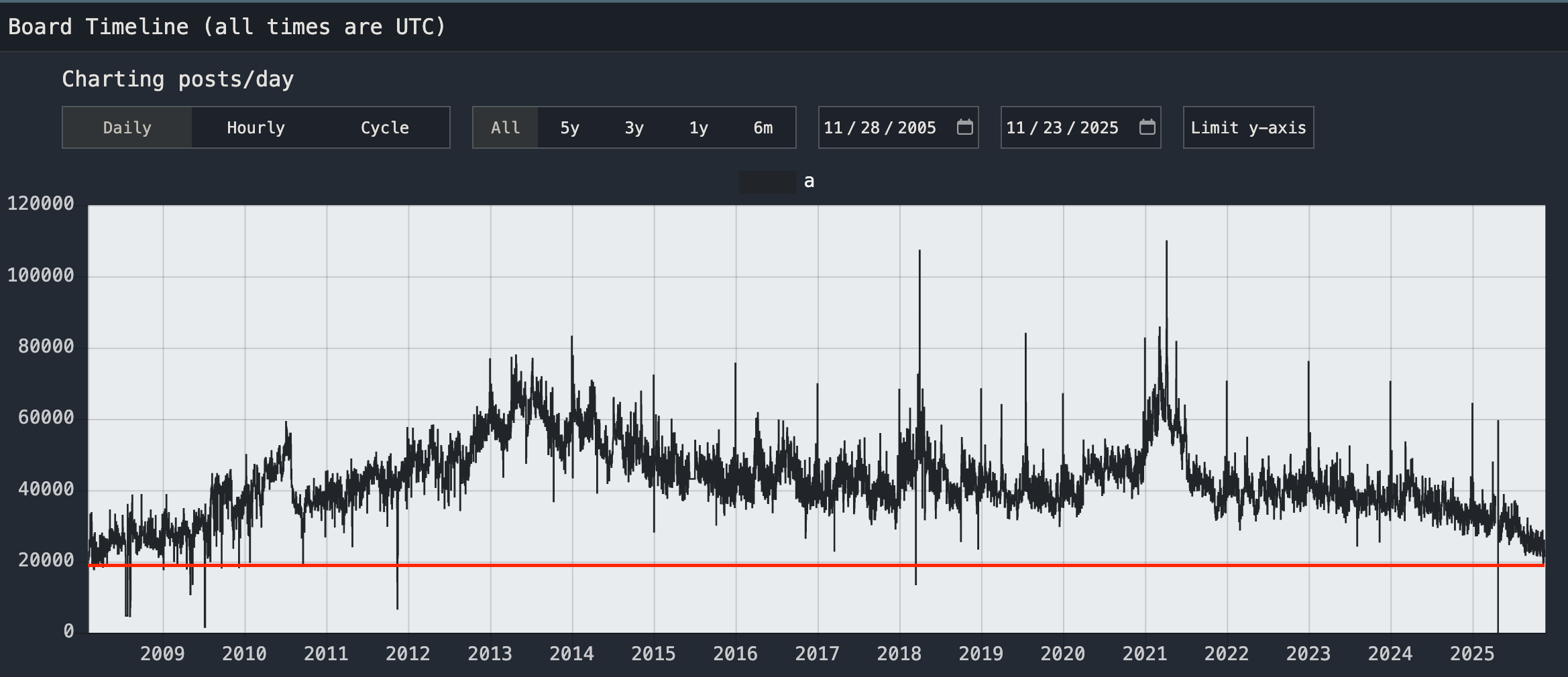Click the x-axis label "2012"
This screenshot has width=1568, height=677.
(408, 654)
